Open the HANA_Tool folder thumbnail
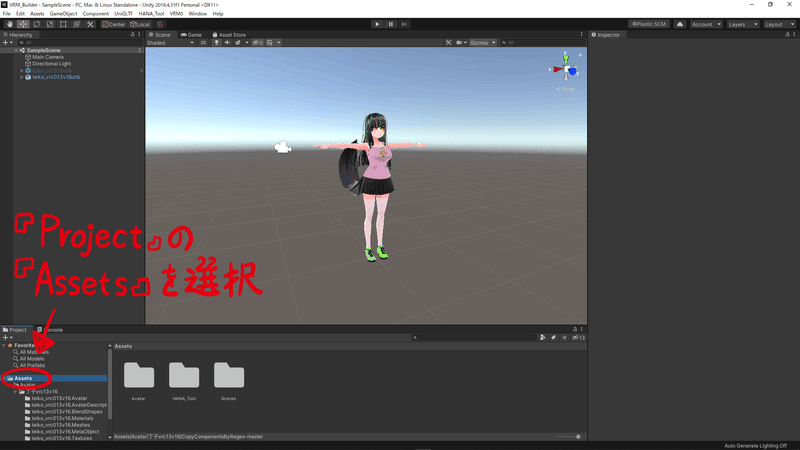This screenshot has height=450, width=800. click(184, 376)
